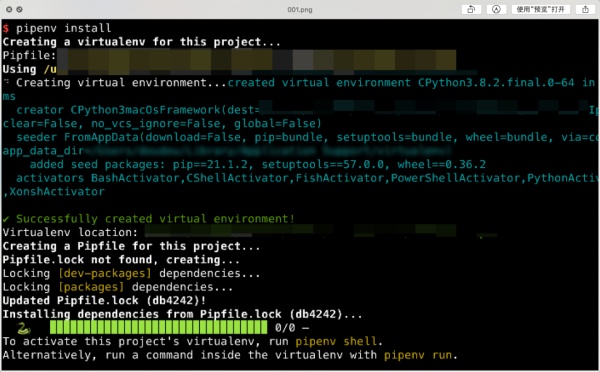This screenshot has height=372, width=600.
Task: Click the green checkmark before Successfully
Action: pos(6,219)
